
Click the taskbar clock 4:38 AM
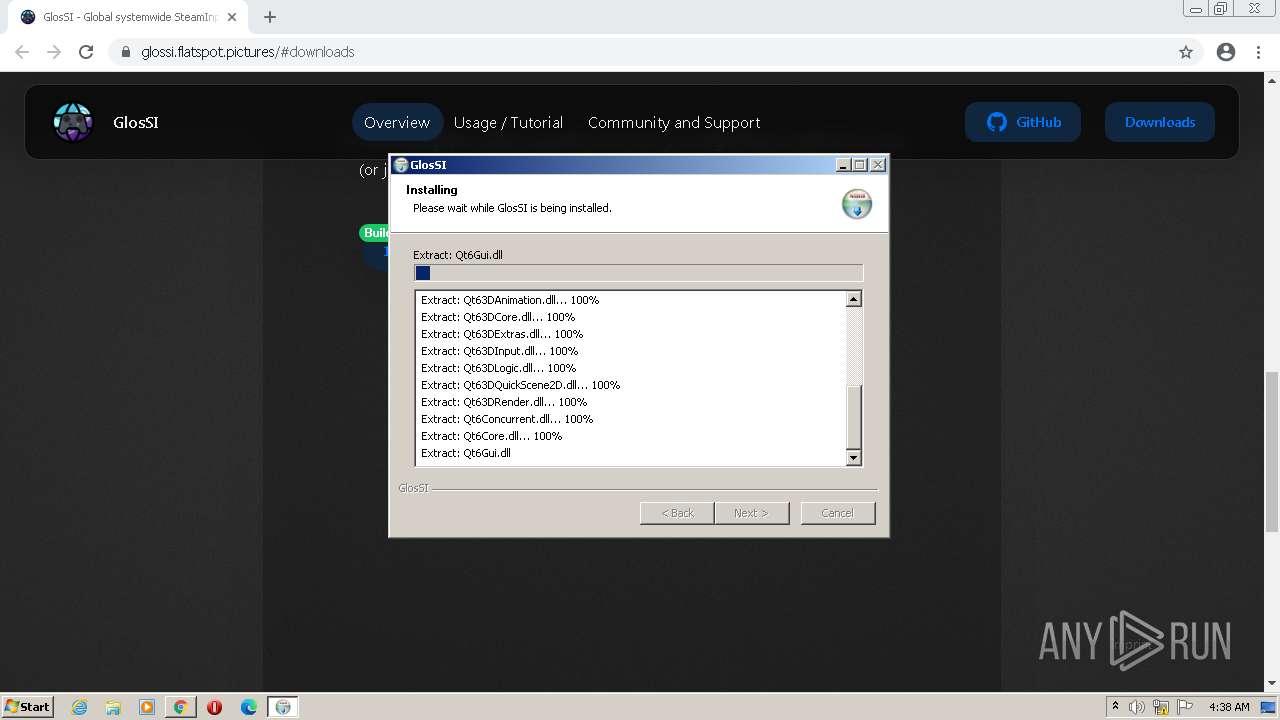1229,707
